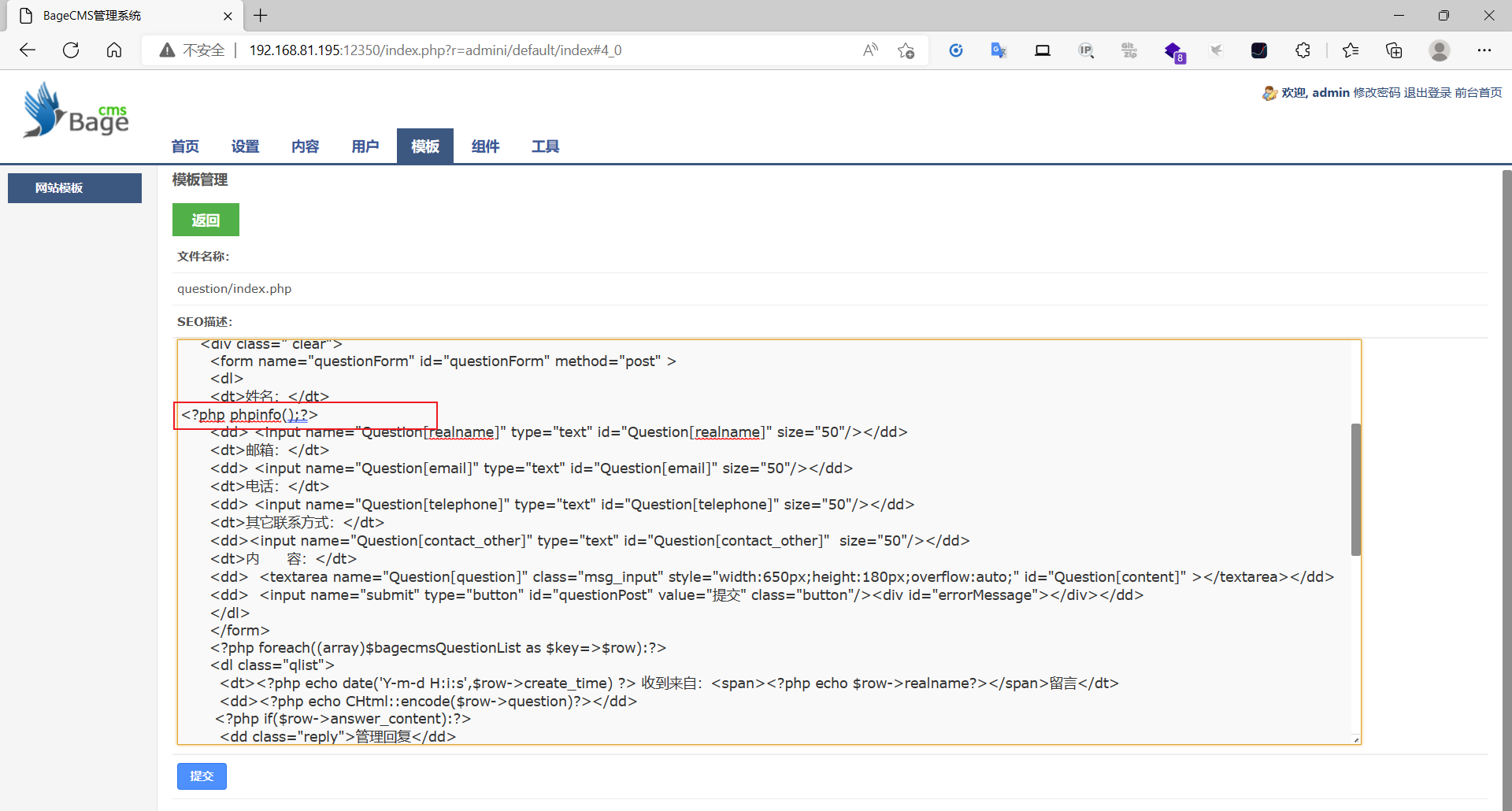Open the Favorites list icon
Screen dimensions: 1512x811
[1351, 50]
